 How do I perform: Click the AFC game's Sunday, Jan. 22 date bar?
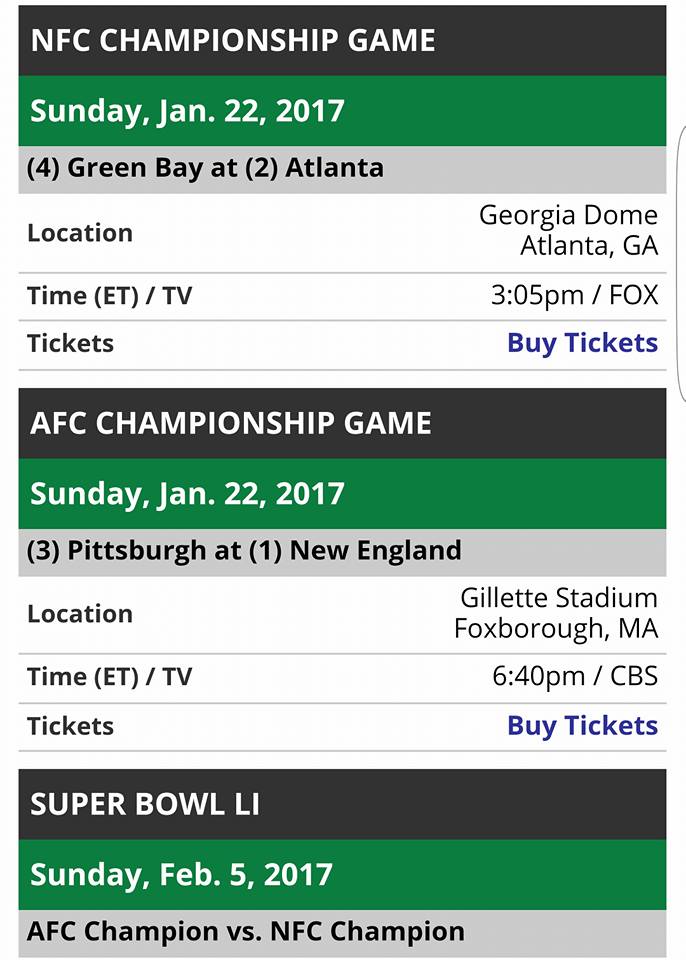click(187, 493)
